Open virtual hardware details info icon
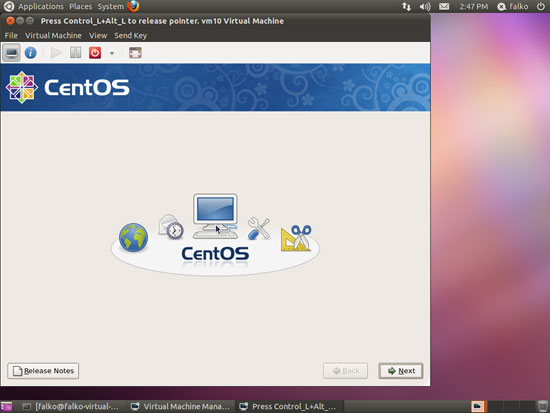The height and width of the screenshot is (413, 550). [x=31, y=53]
